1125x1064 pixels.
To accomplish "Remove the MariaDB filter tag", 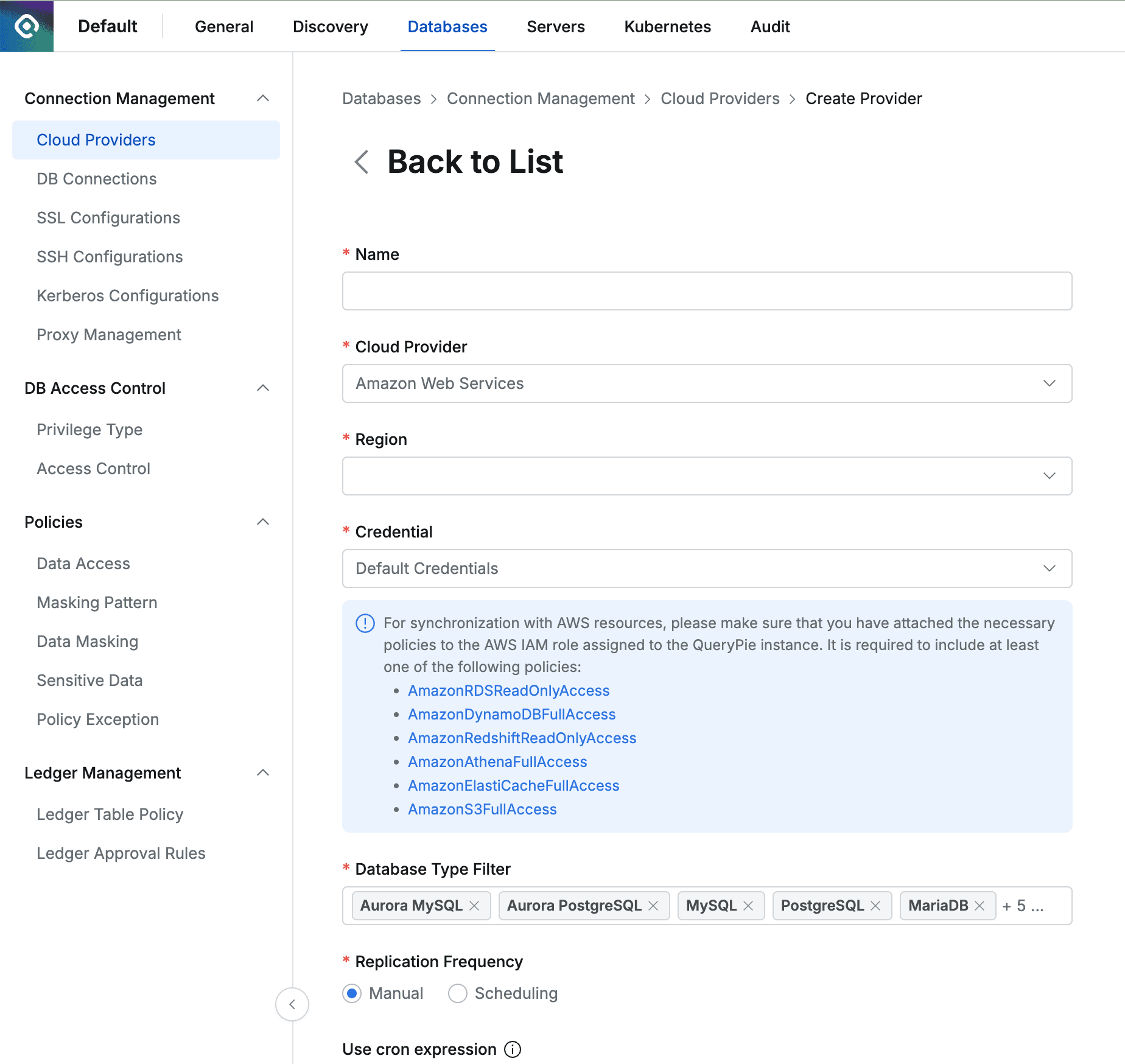I will [x=980, y=906].
